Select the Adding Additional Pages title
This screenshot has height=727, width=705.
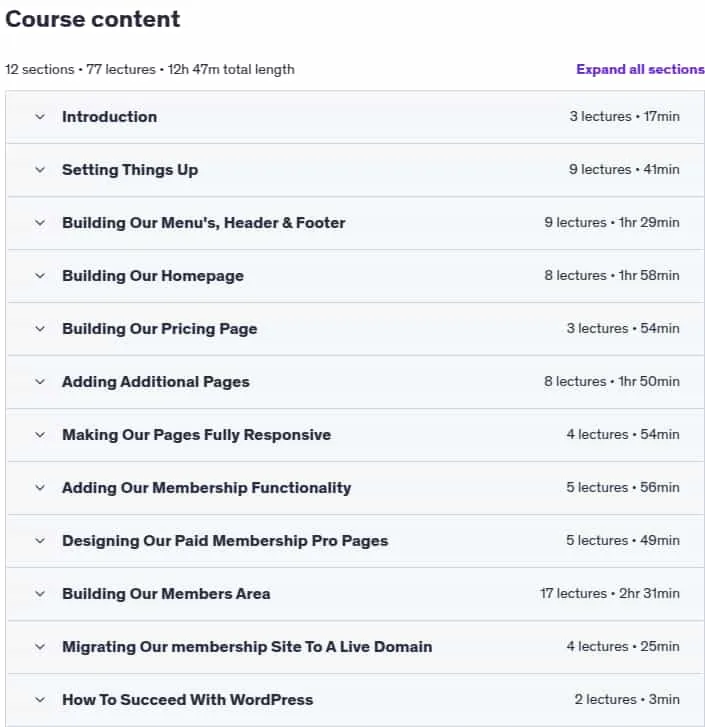[156, 382]
